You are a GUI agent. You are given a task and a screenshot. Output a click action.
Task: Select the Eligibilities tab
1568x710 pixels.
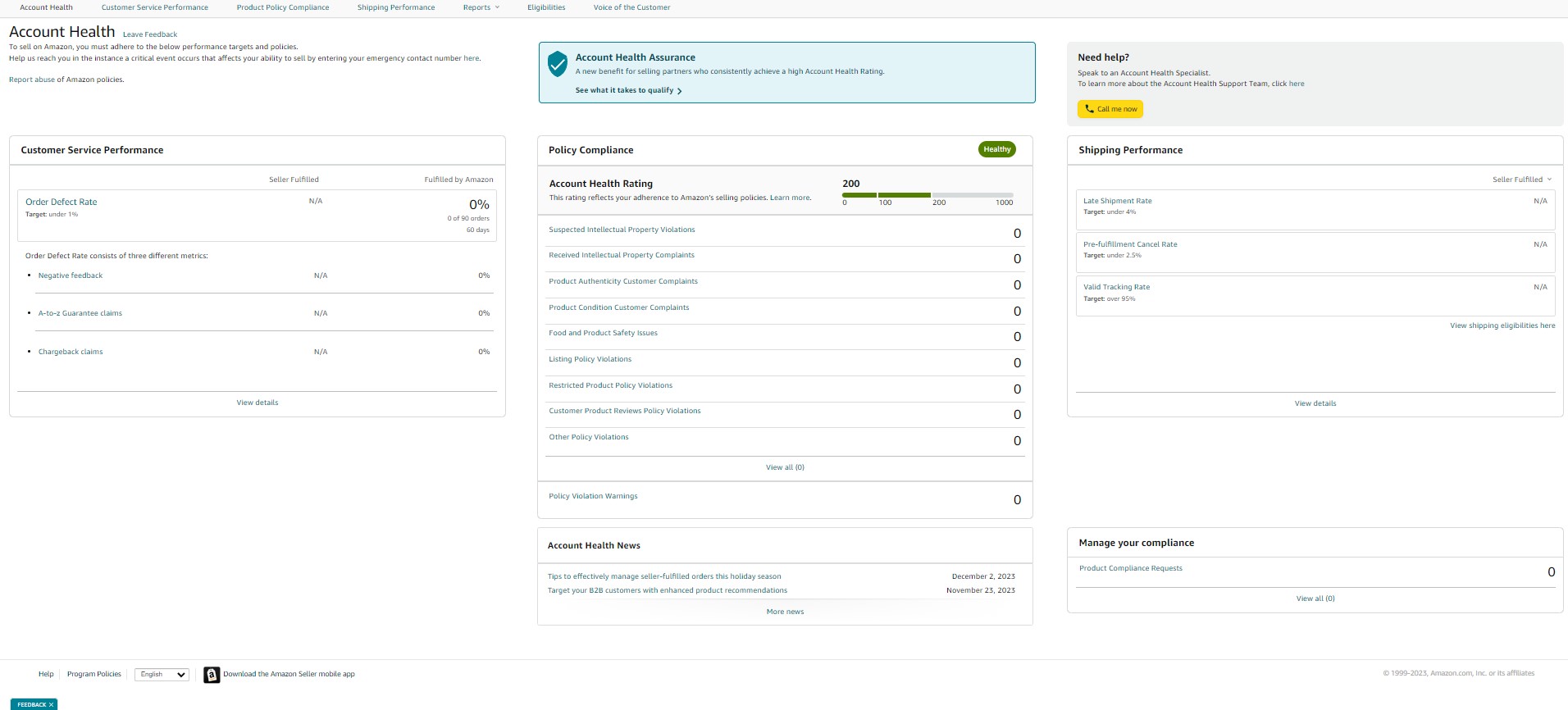tap(546, 7)
